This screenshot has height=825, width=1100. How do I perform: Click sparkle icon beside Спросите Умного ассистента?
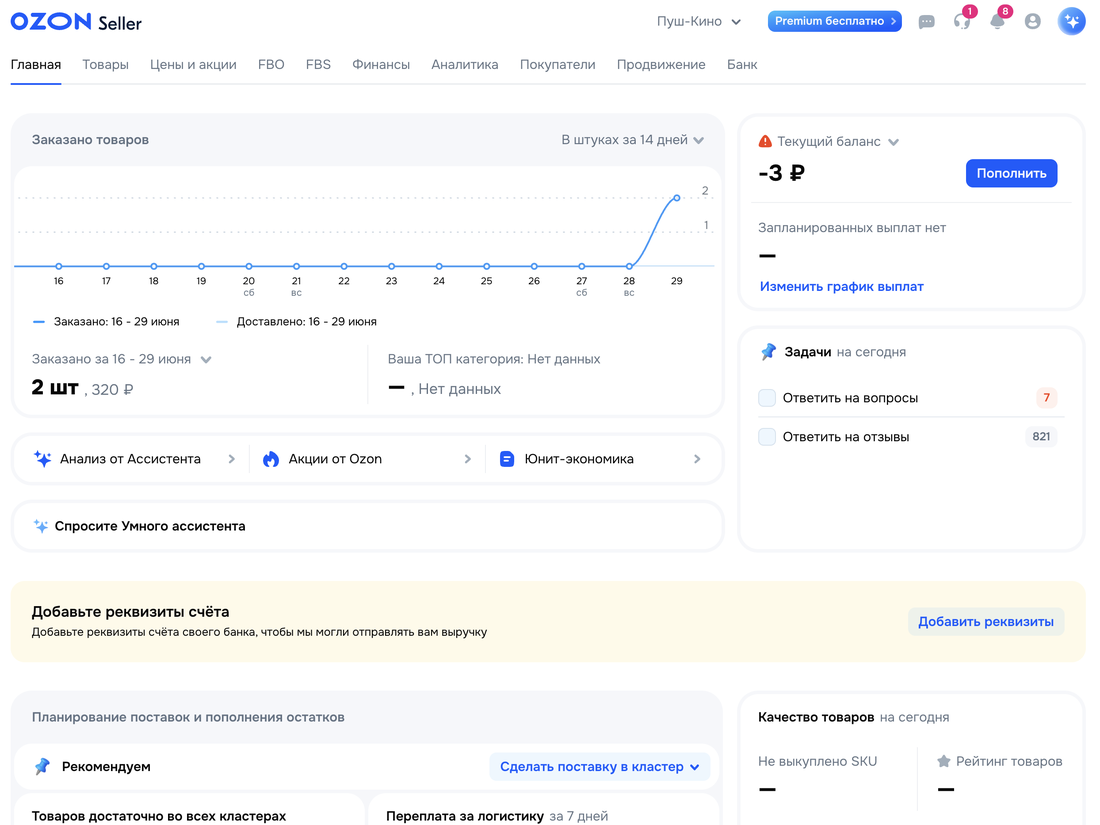pyautogui.click(x=41, y=526)
